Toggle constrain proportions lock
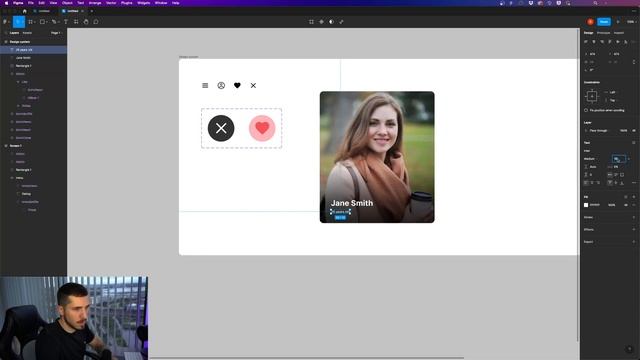The width and height of the screenshot is (640, 360). (x=633, y=62)
